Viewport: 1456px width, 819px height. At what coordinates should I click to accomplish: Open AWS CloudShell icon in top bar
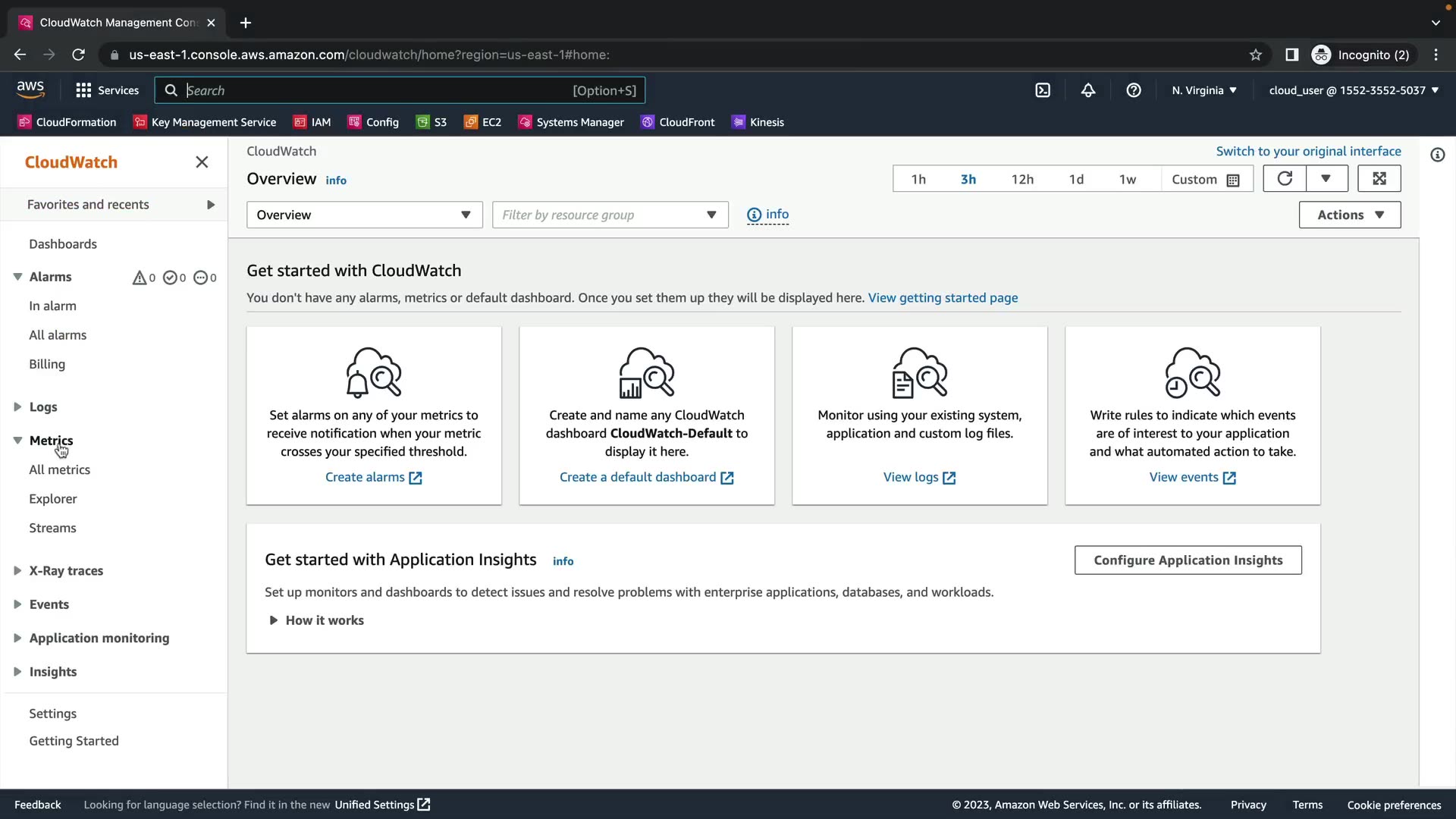[1043, 90]
